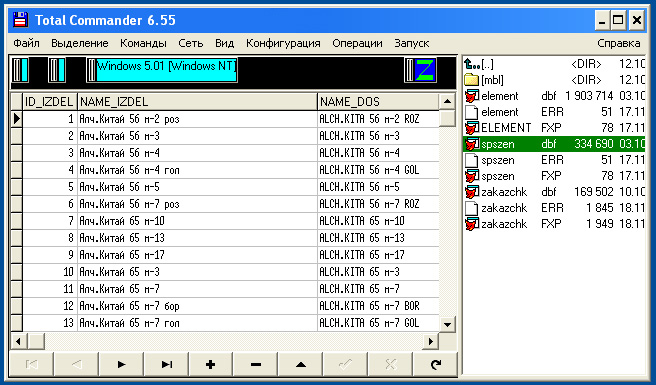
Task: Open the Справка menu
Action: tap(618, 43)
